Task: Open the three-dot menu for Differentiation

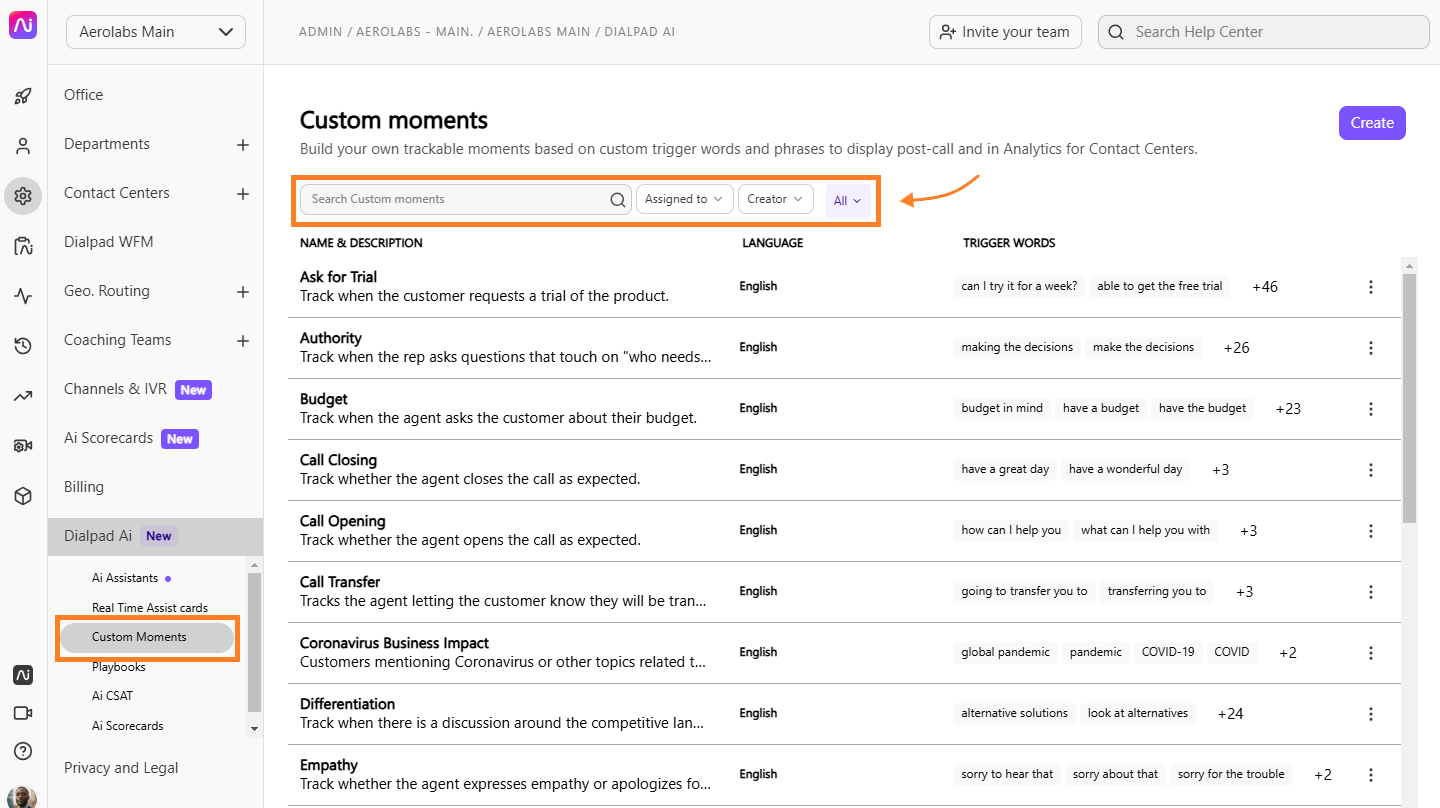Action: (x=1371, y=714)
